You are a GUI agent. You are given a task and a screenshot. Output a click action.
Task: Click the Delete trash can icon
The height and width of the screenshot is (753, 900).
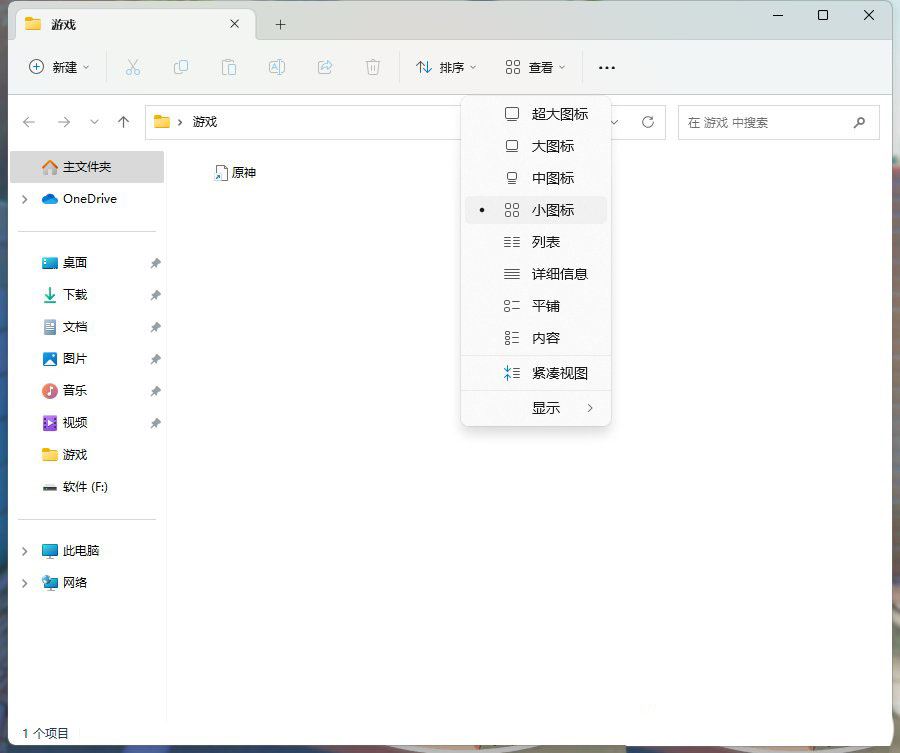pos(373,67)
